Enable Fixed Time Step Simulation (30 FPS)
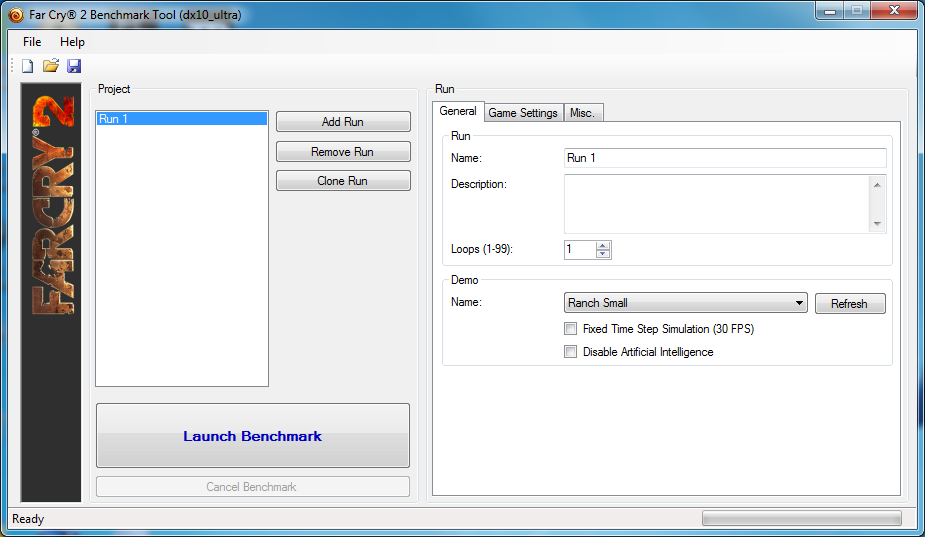The height and width of the screenshot is (537, 925). coord(570,329)
